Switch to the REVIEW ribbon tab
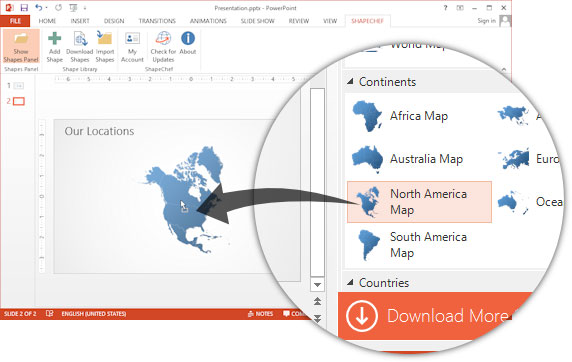 [298, 21]
